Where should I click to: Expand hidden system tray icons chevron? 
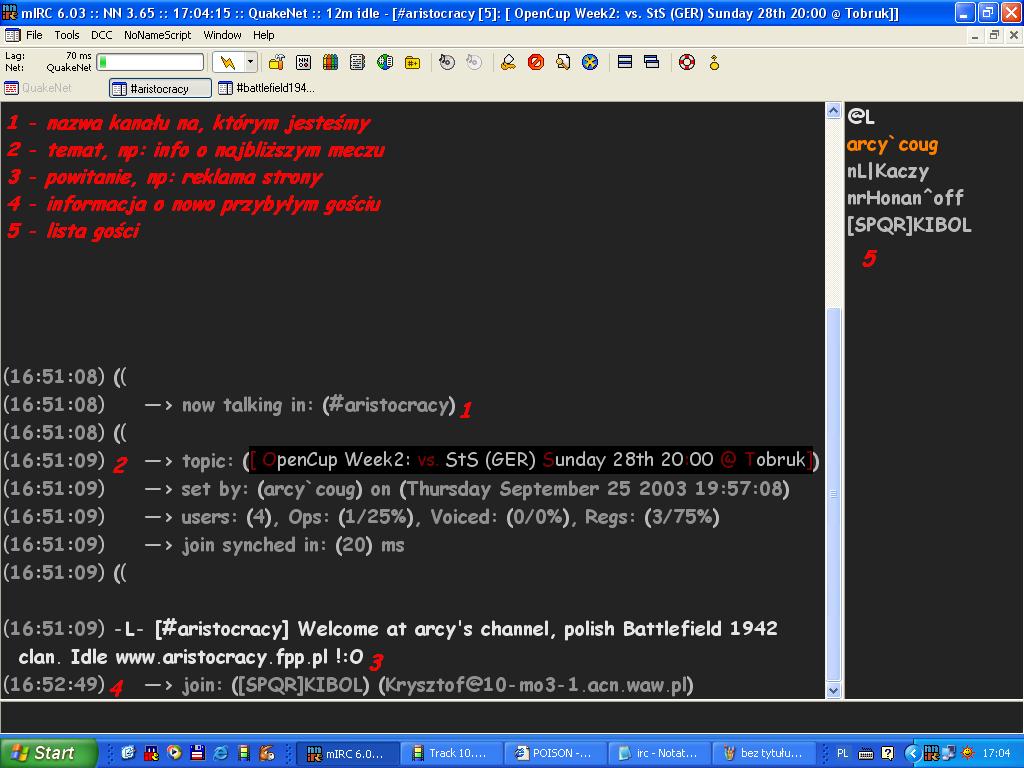(913, 753)
